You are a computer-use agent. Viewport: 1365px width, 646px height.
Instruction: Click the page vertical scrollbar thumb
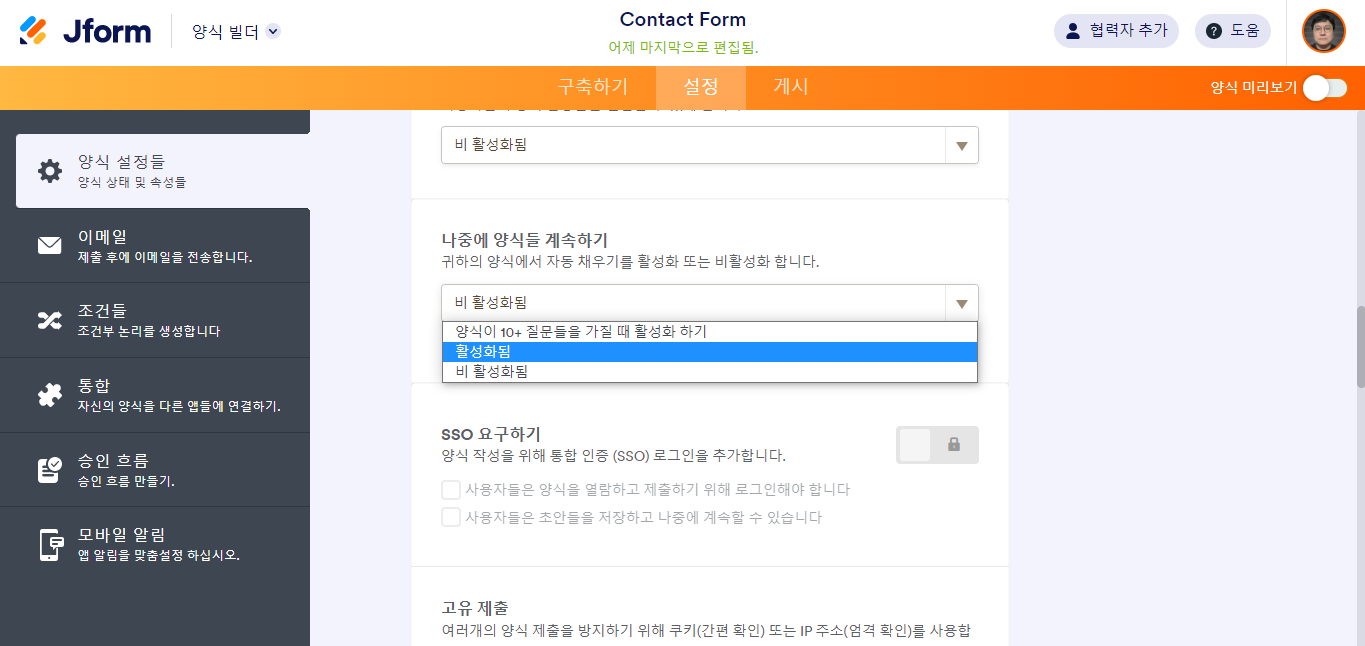(1359, 346)
